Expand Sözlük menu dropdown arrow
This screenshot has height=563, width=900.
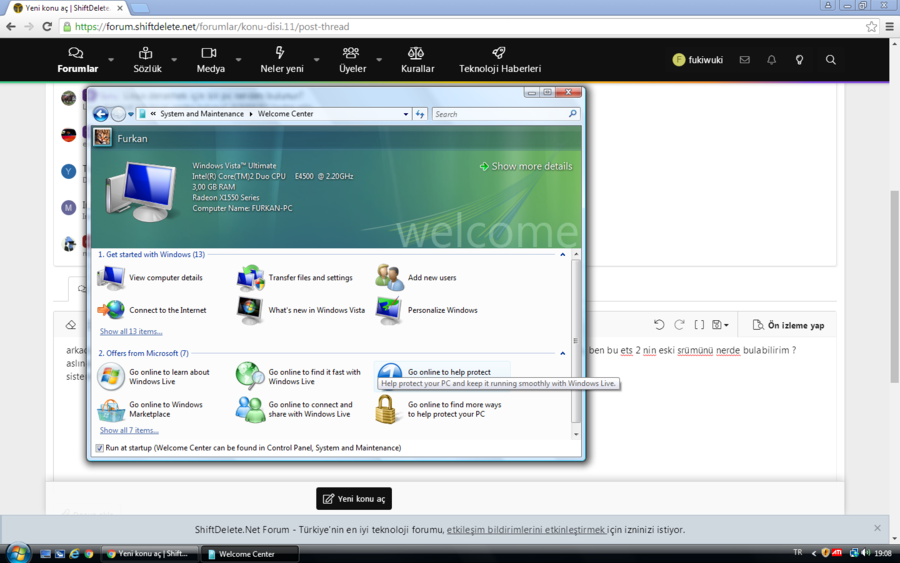pos(174,60)
